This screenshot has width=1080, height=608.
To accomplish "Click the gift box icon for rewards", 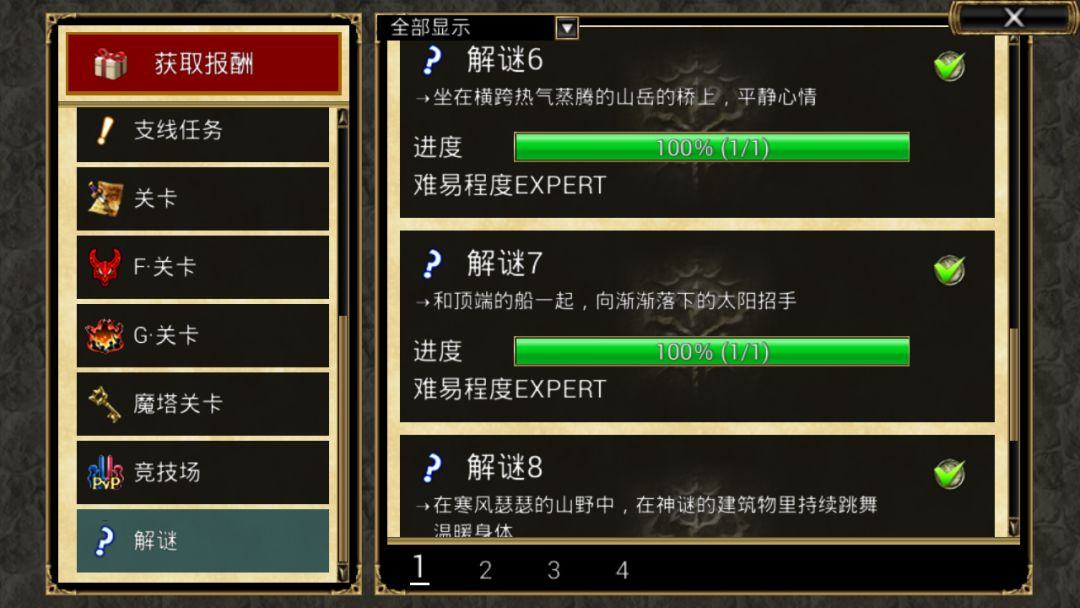I will pos(110,64).
